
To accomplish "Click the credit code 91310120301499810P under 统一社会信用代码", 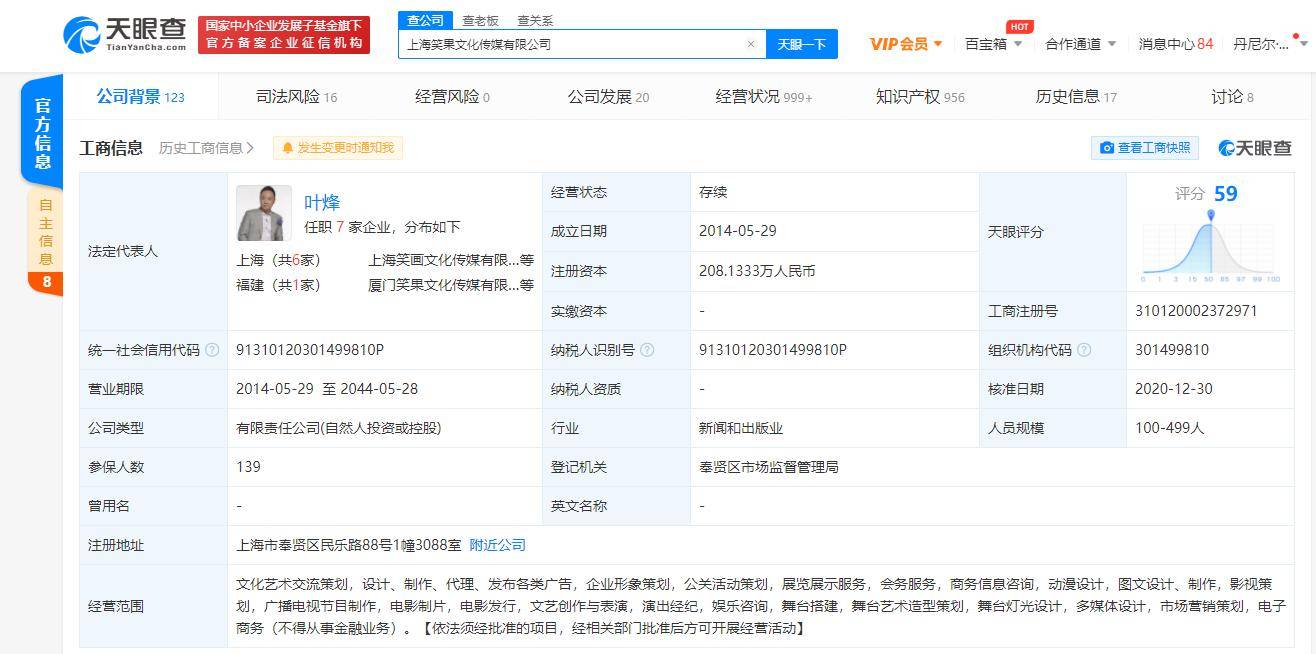I will point(310,350).
